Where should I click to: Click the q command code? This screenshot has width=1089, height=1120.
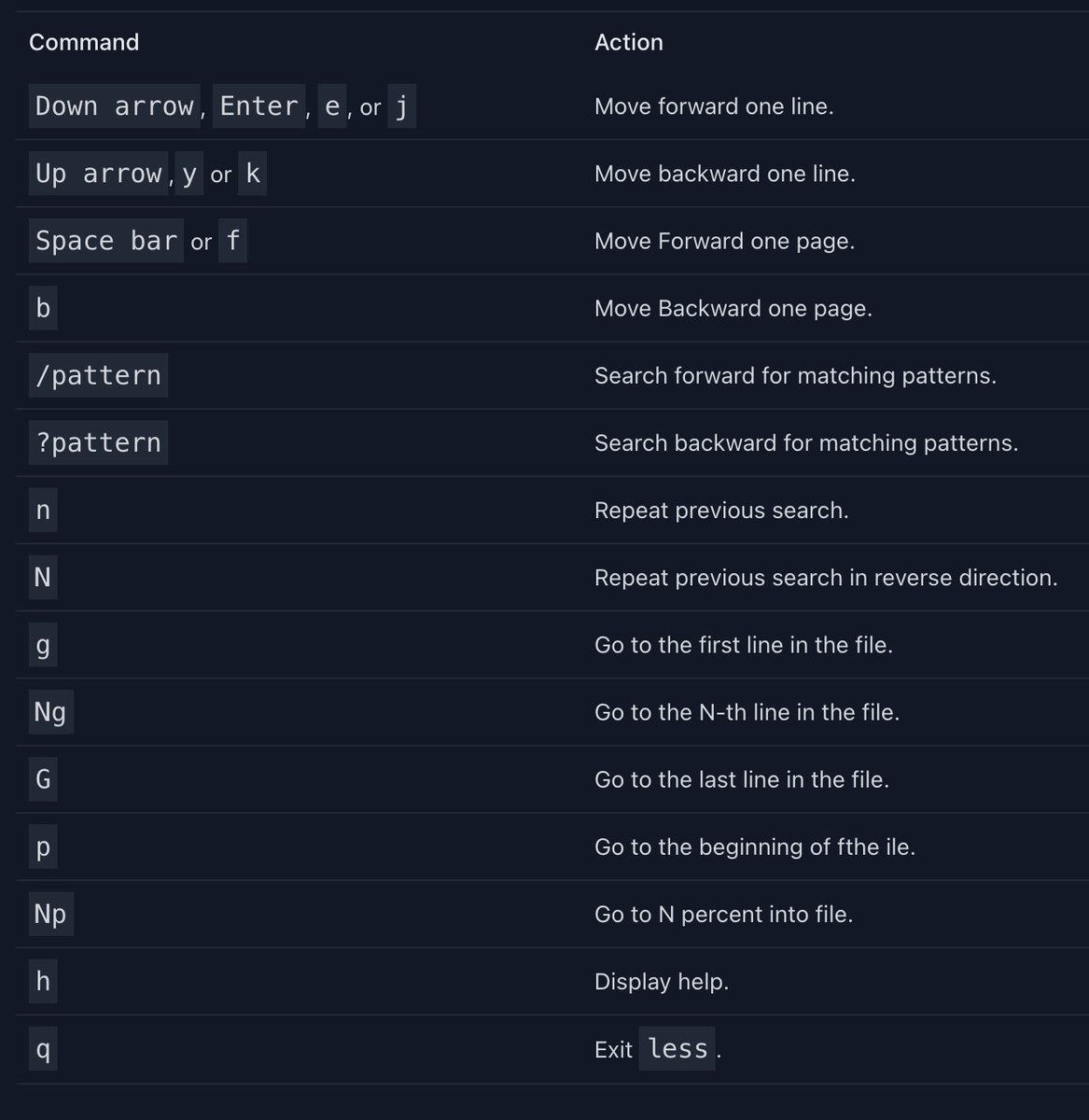pos(43,1049)
